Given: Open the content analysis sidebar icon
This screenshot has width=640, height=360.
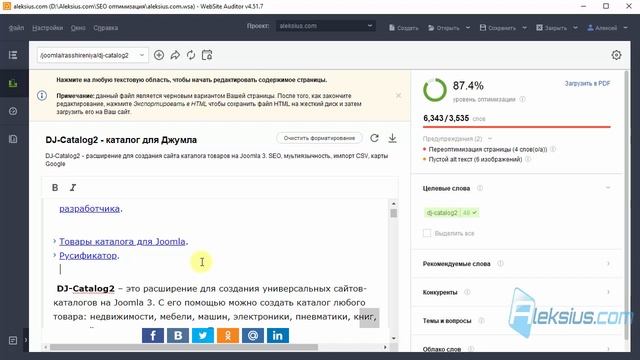Looking at the screenshot, I should (13, 83).
